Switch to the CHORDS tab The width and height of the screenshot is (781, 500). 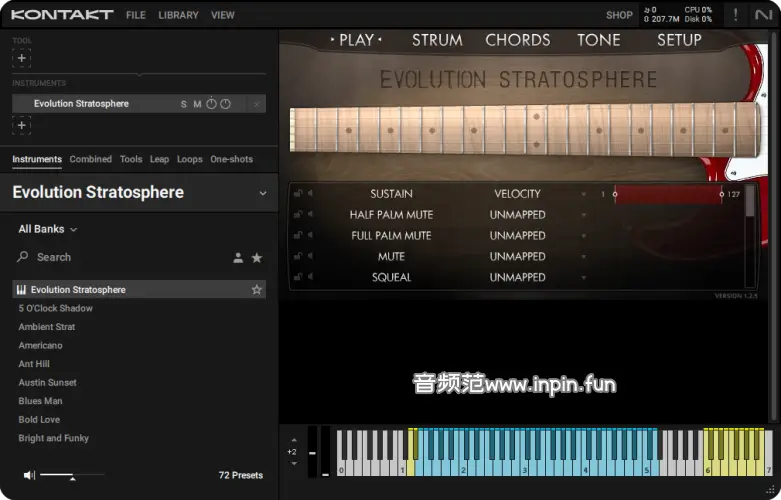pyautogui.click(x=517, y=40)
